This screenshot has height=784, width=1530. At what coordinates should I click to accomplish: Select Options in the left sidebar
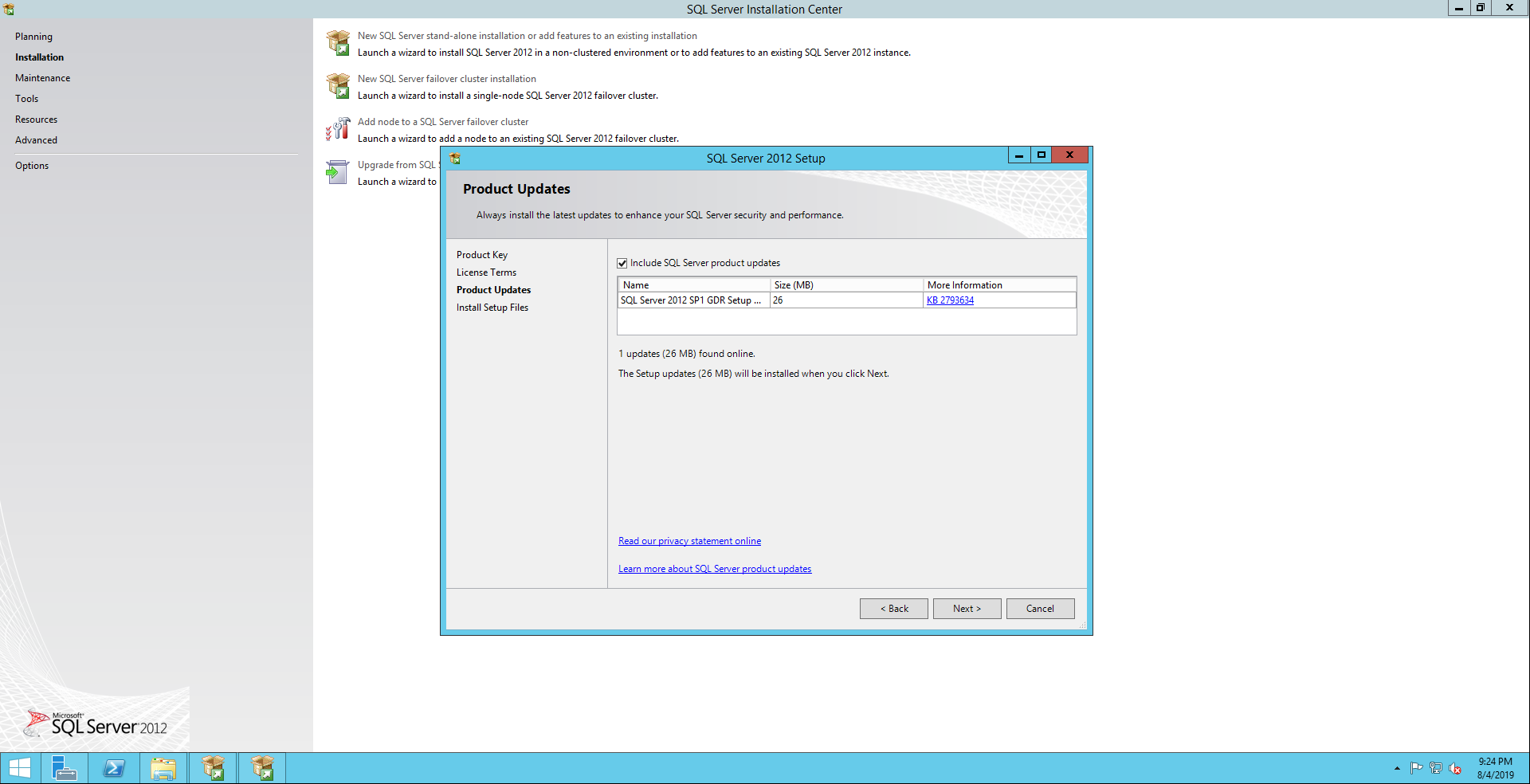[x=32, y=166]
